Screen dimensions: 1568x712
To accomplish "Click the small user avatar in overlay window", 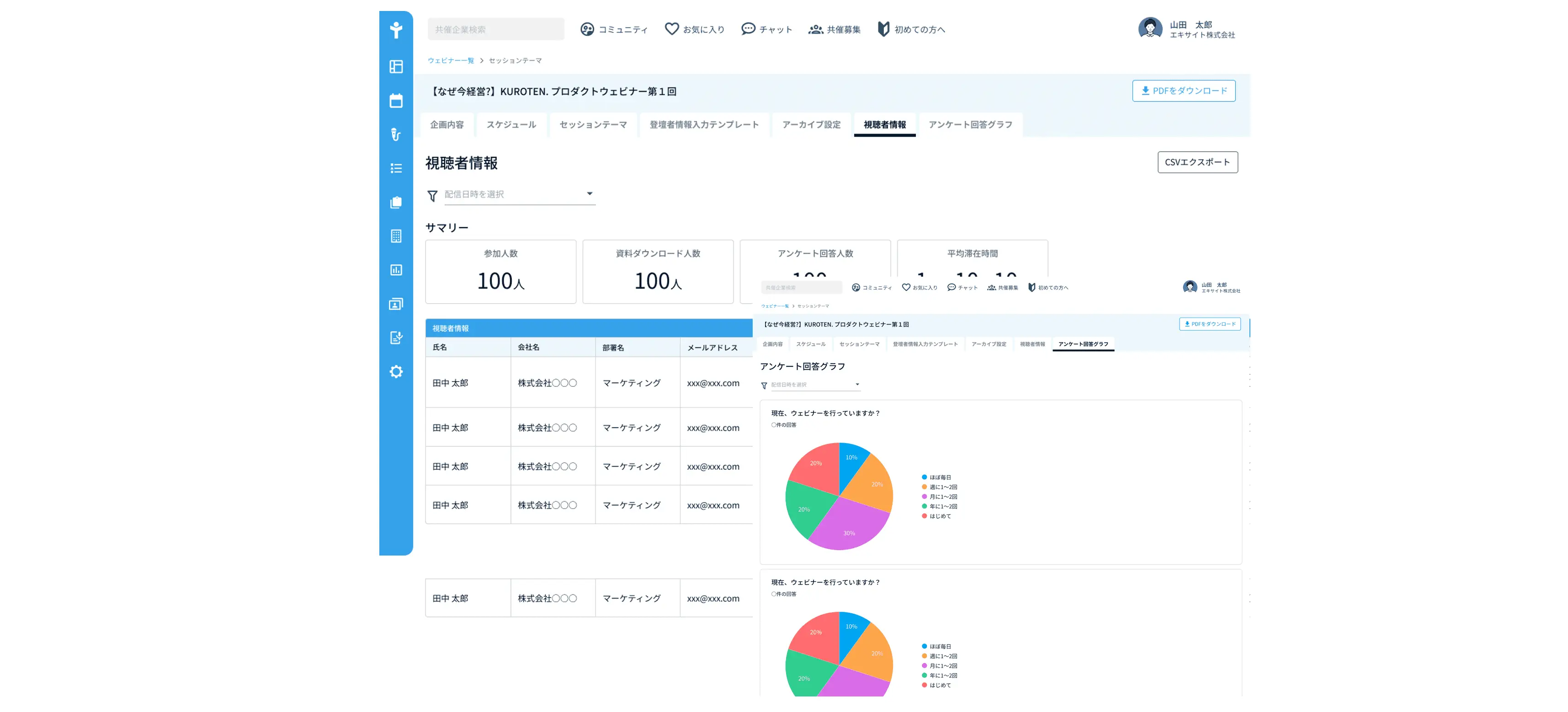I will [x=1190, y=287].
